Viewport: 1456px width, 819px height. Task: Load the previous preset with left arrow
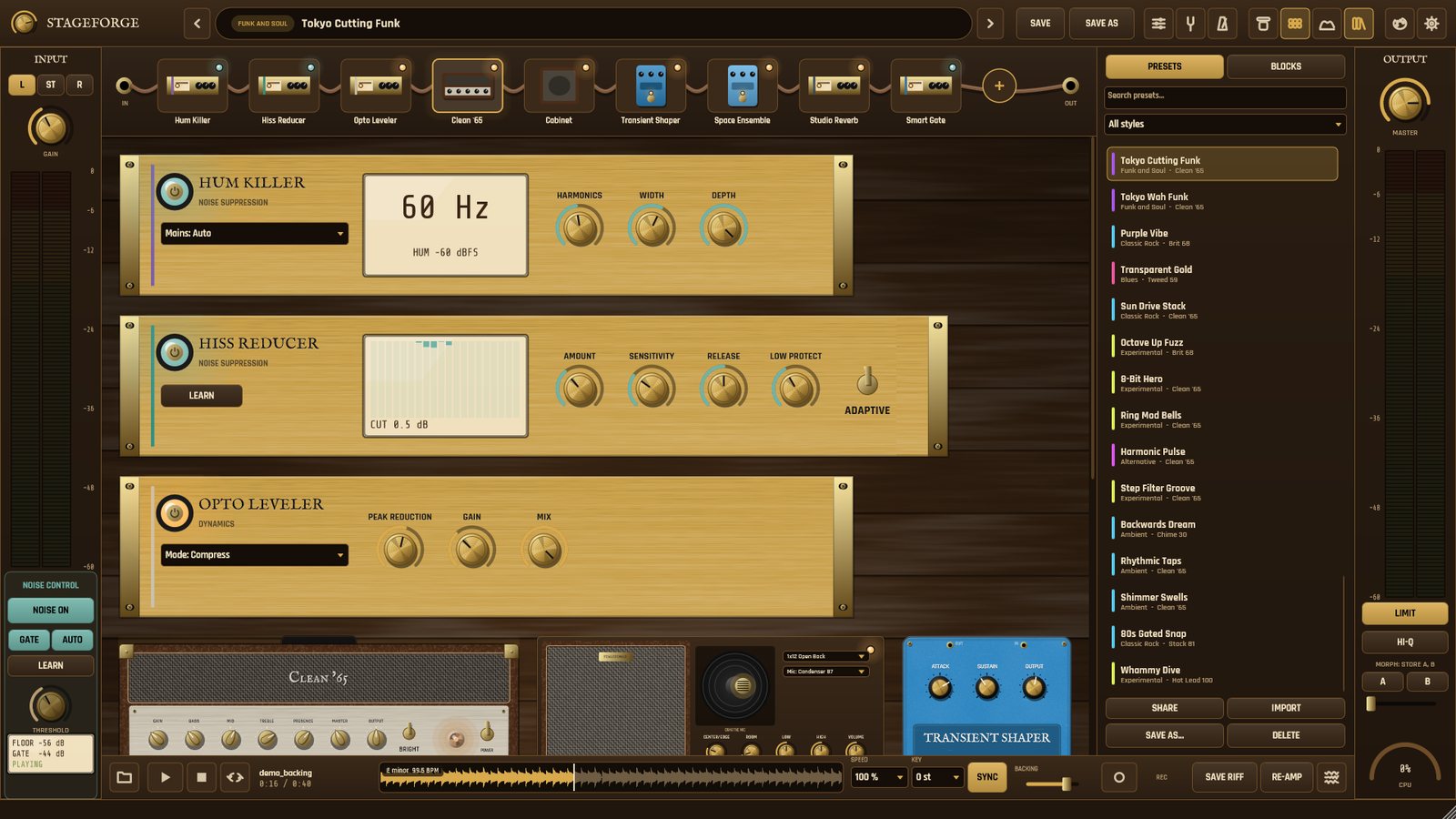[x=197, y=24]
